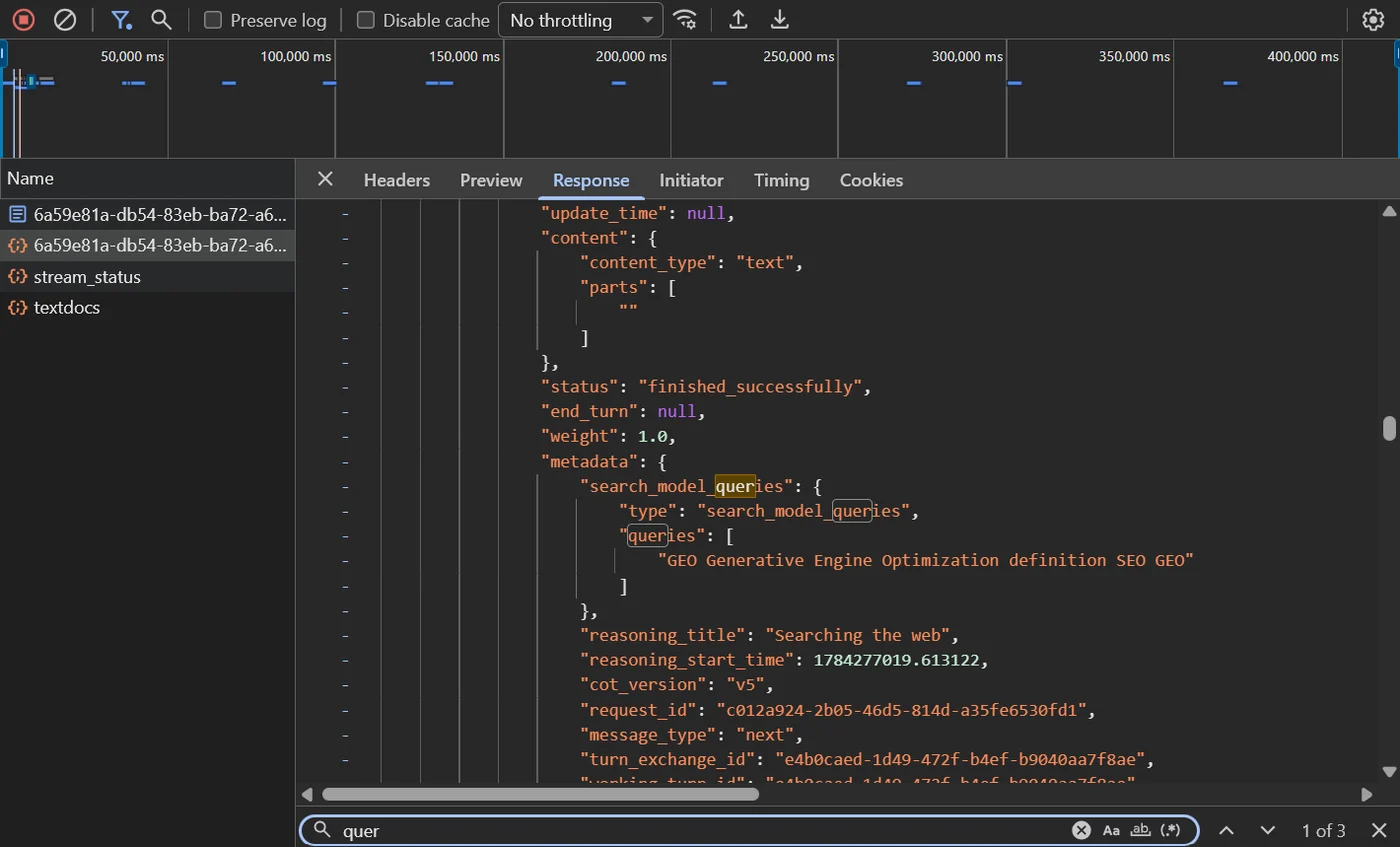This screenshot has height=847, width=1400.
Task: Open the Initiator tab
Action: tap(691, 180)
